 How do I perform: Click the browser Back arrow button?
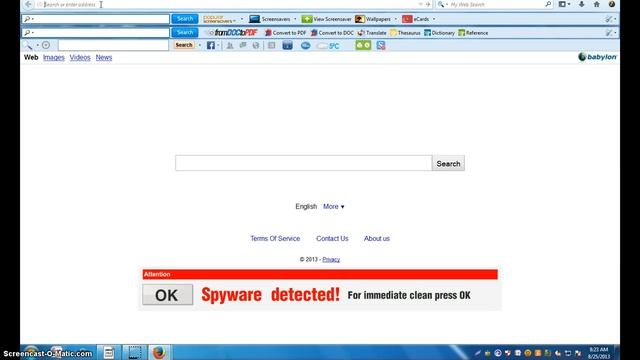click(28, 4)
